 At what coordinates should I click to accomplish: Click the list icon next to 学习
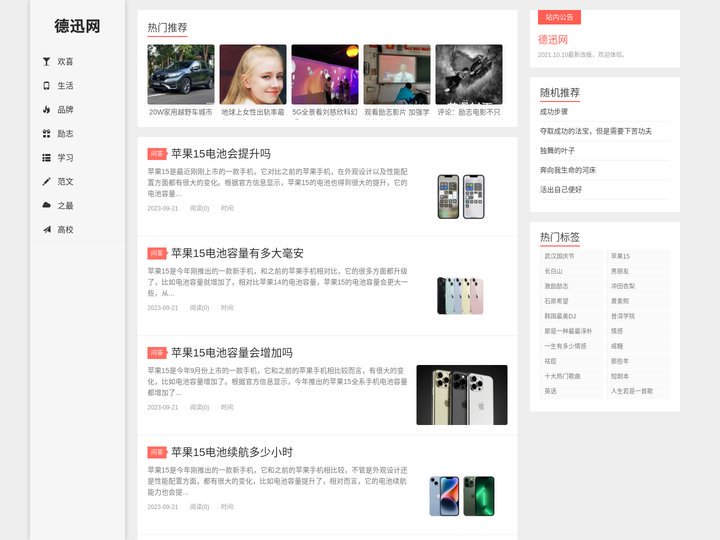coord(46,158)
